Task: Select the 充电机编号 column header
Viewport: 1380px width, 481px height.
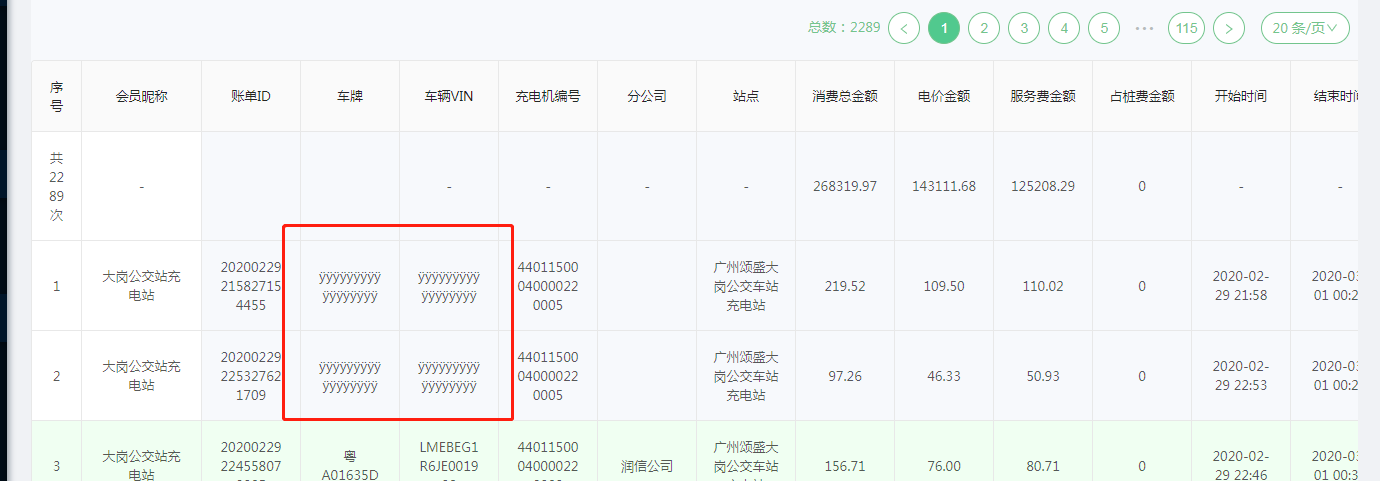Action: (548, 96)
